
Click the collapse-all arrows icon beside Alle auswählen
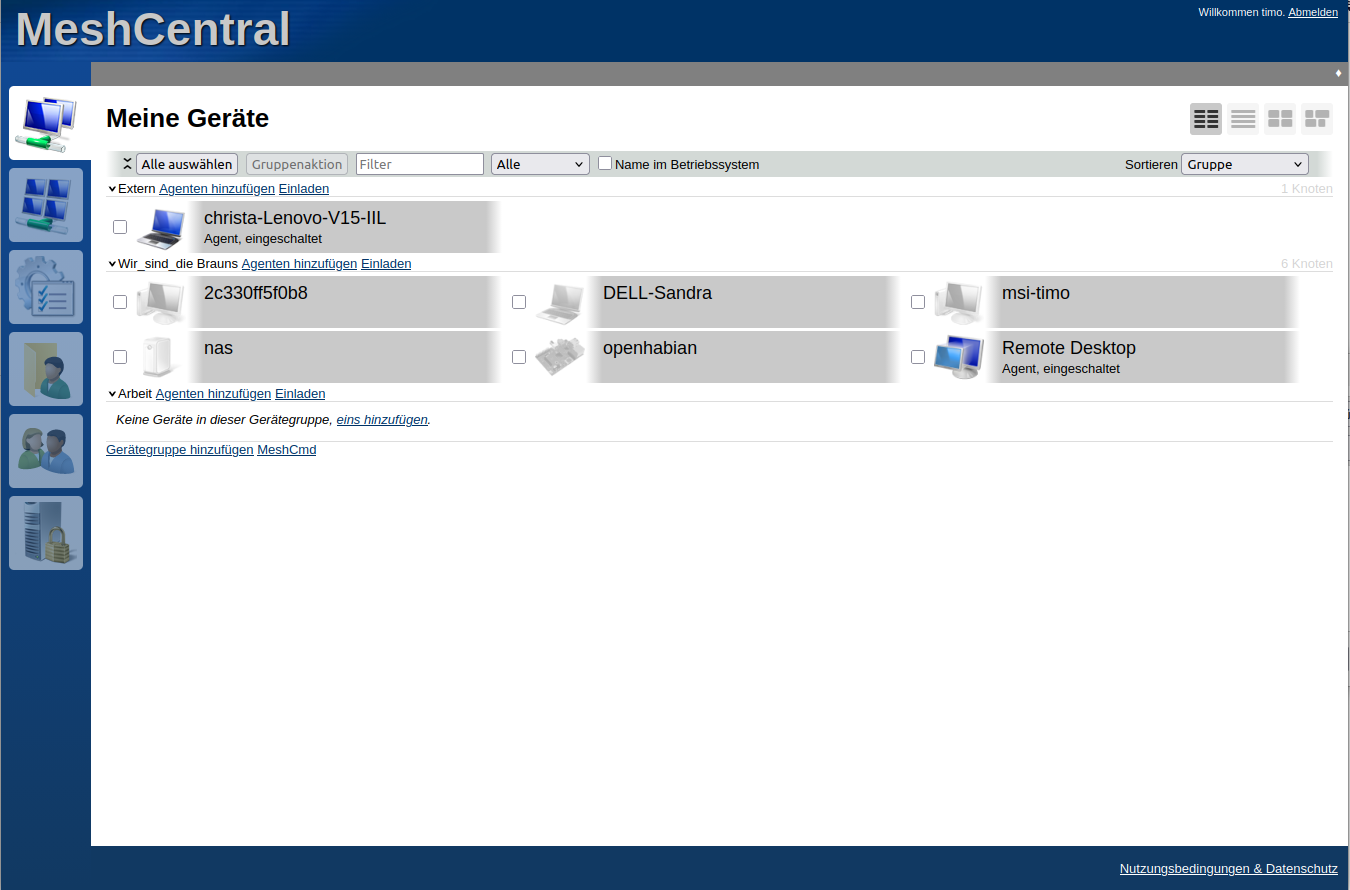coord(127,164)
